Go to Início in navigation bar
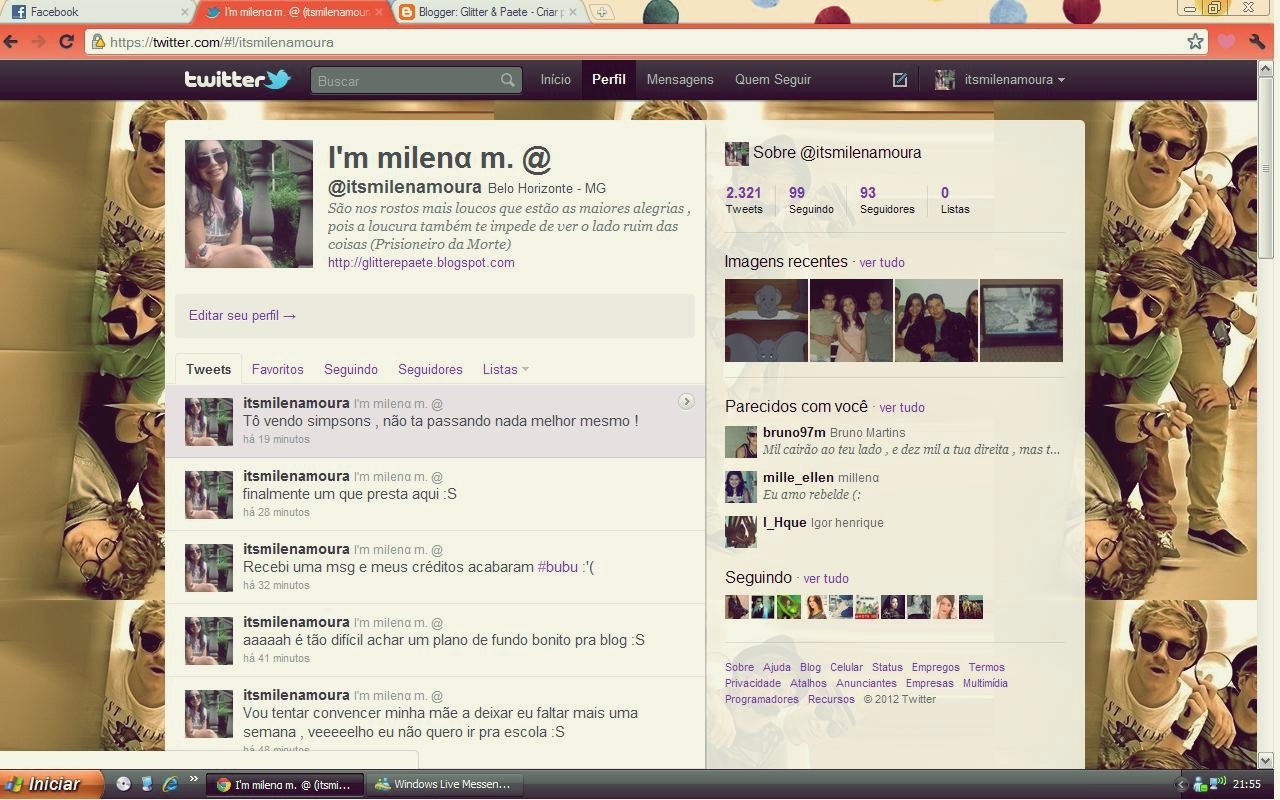The image size is (1280, 800). pos(555,79)
